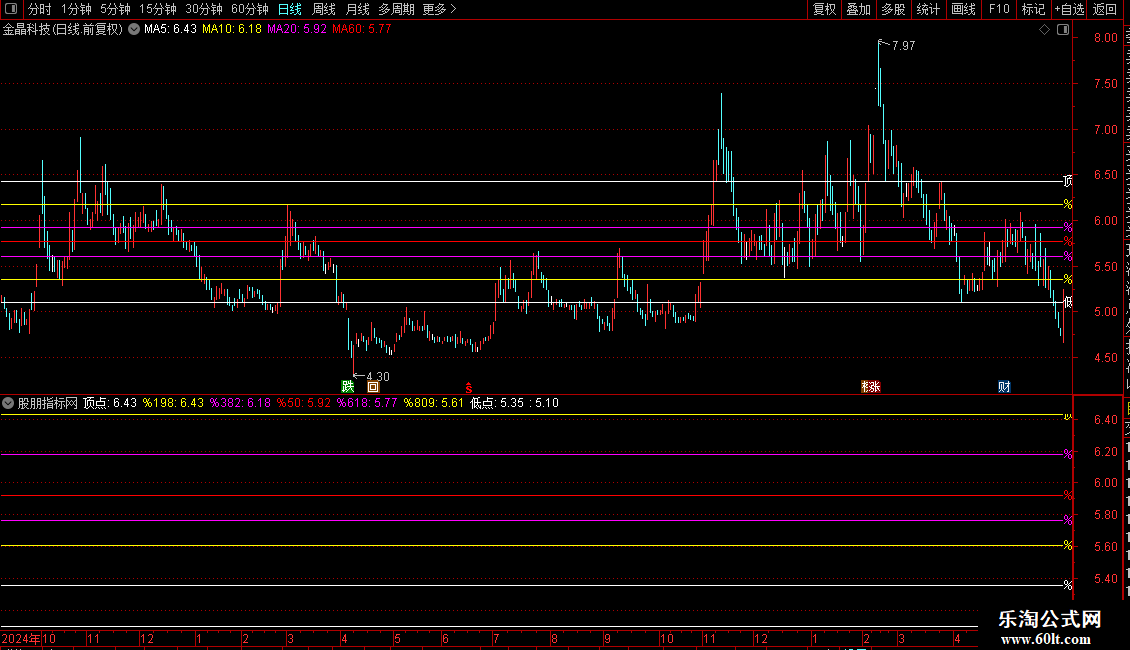Expand the 更多 periods menu

click(x=440, y=9)
